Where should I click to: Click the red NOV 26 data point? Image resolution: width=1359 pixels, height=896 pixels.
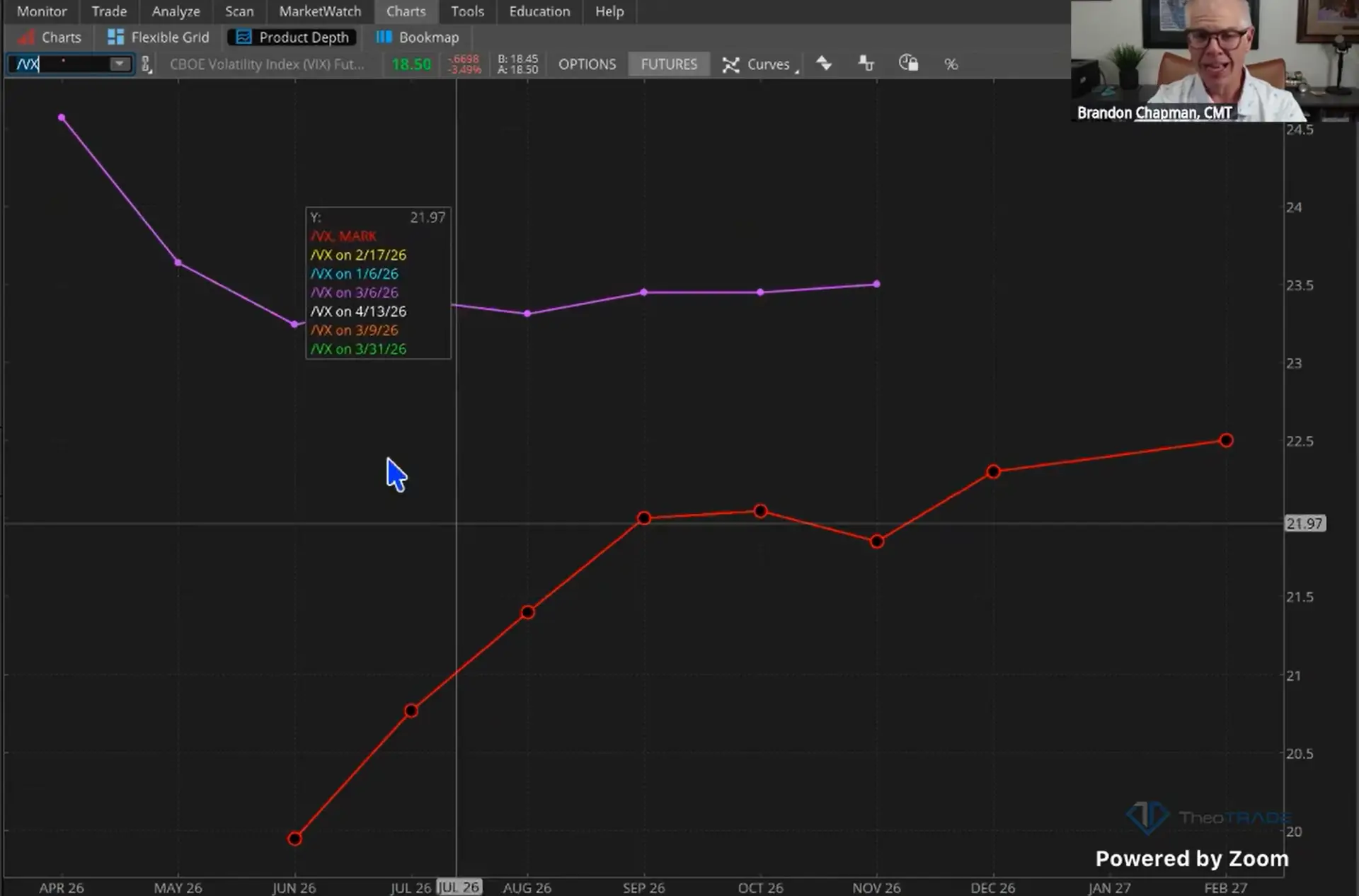(x=877, y=541)
